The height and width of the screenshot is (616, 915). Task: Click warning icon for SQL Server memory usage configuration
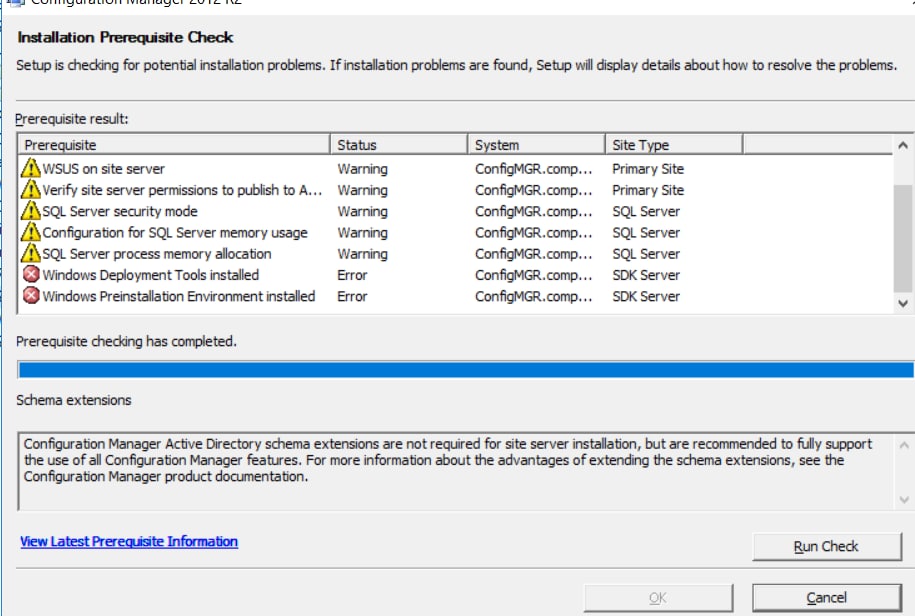tap(30, 232)
